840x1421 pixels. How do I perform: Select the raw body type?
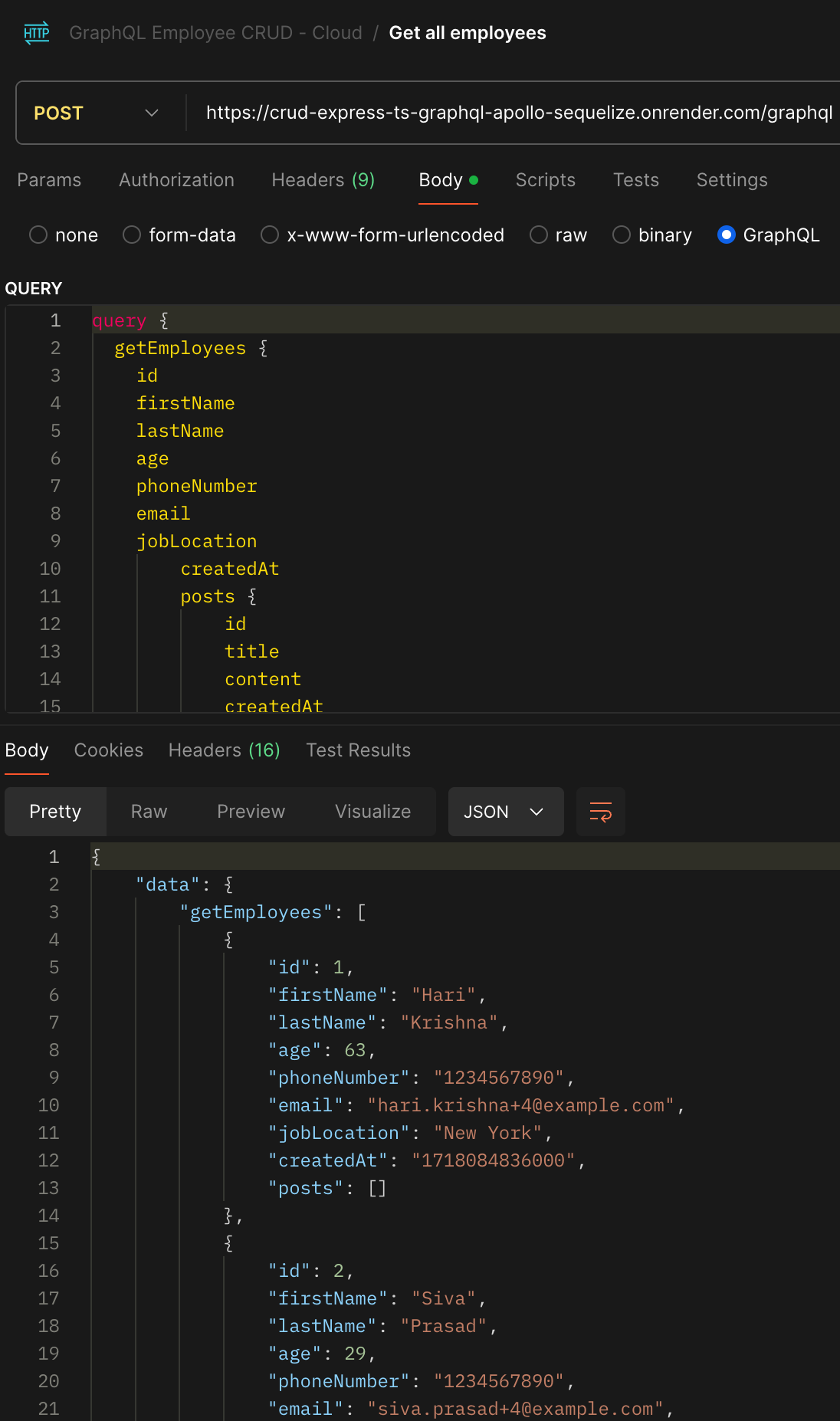pos(559,235)
